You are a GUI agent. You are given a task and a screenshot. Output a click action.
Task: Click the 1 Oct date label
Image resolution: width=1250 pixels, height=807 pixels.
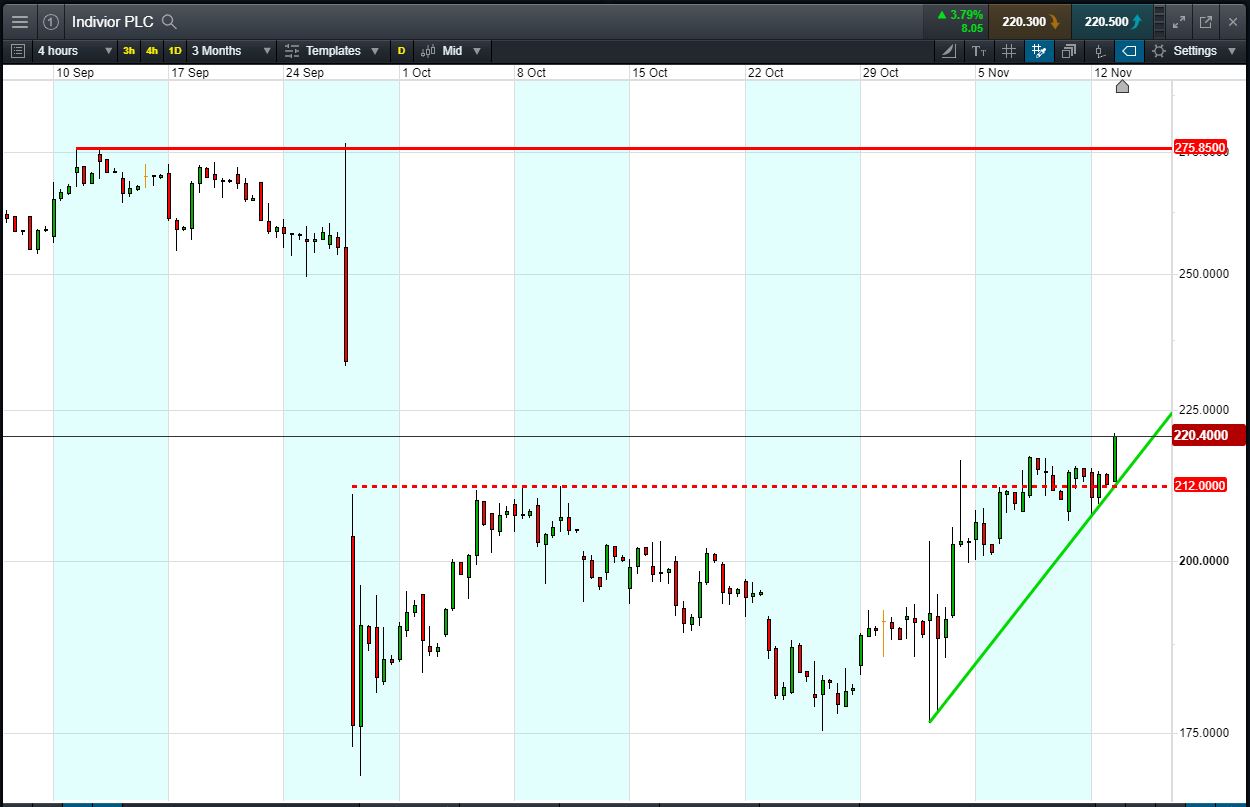coord(416,73)
